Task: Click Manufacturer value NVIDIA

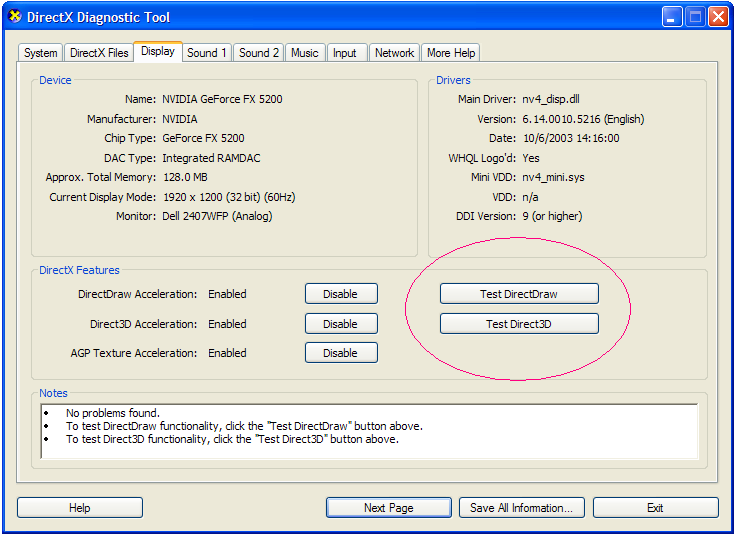Action: [180, 119]
